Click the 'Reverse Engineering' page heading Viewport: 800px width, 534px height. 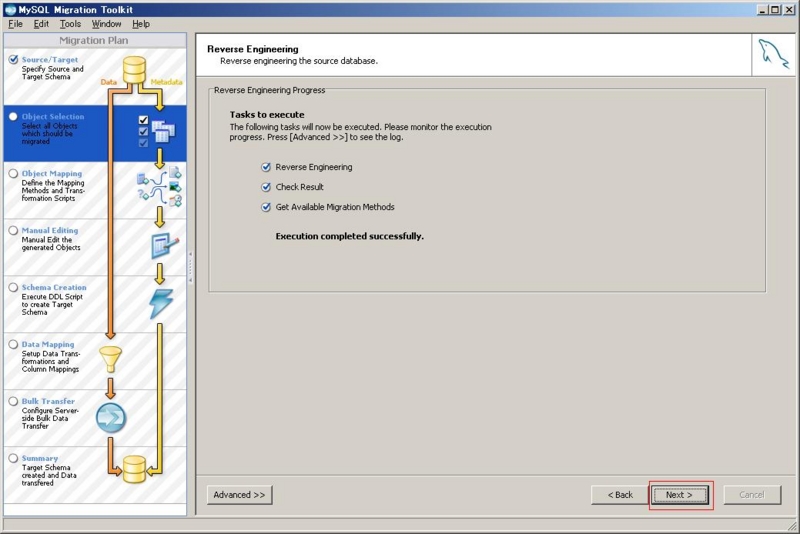point(253,49)
